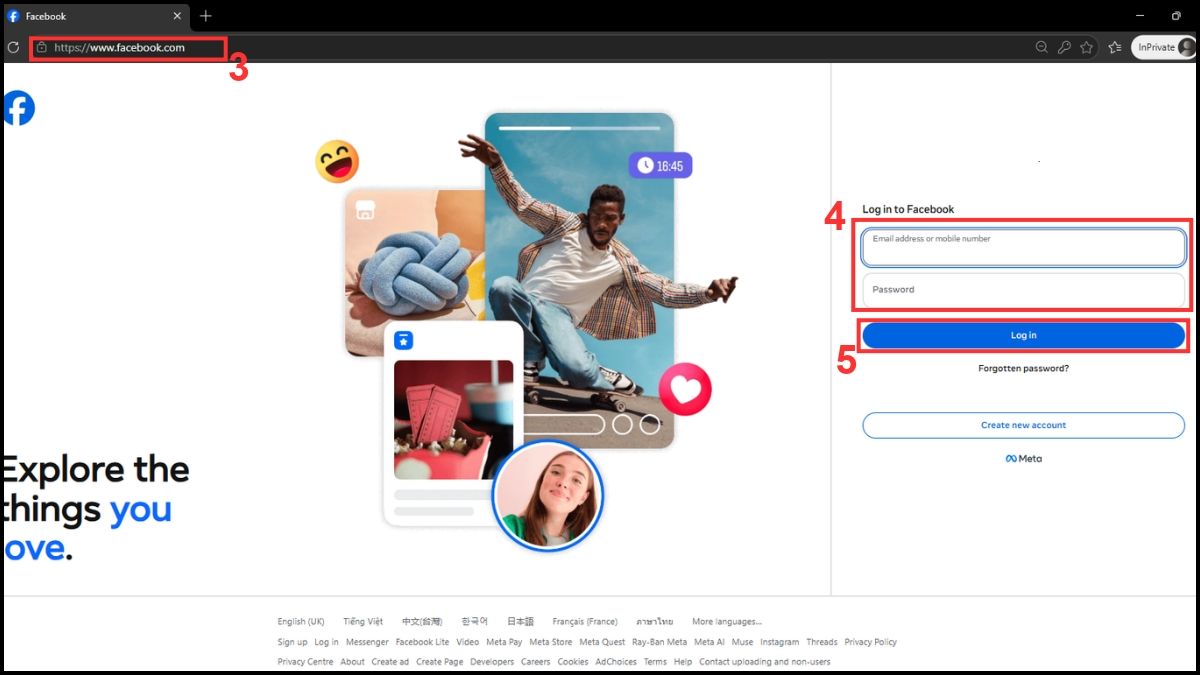Click the marketplace shop icon on pillow card
Screen dimensions: 1200x675
coord(365,211)
